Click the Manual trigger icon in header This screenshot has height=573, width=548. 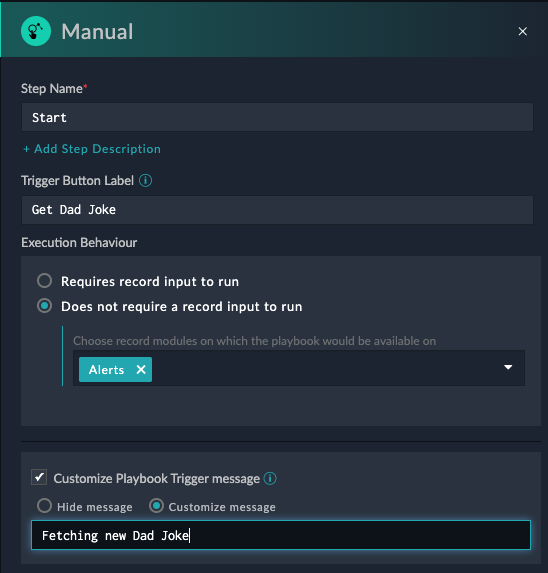[35, 31]
